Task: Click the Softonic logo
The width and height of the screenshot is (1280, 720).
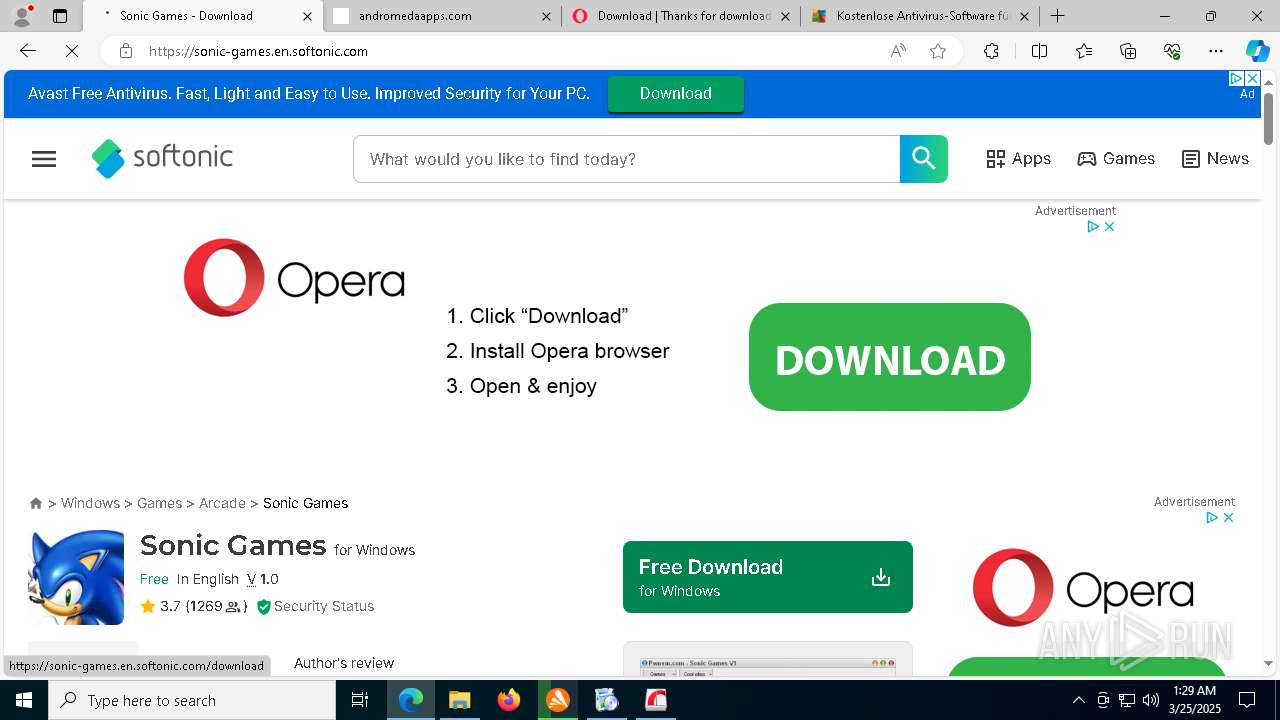Action: [162, 158]
